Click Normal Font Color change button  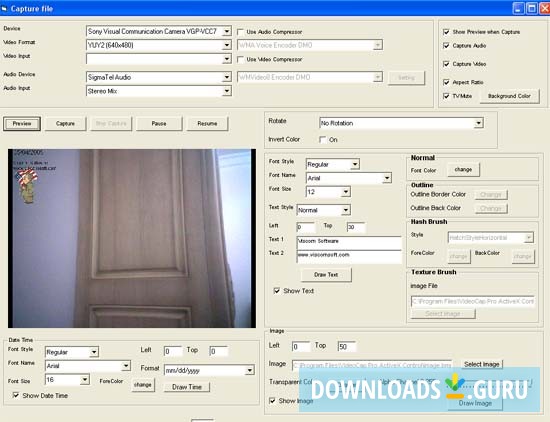click(463, 169)
